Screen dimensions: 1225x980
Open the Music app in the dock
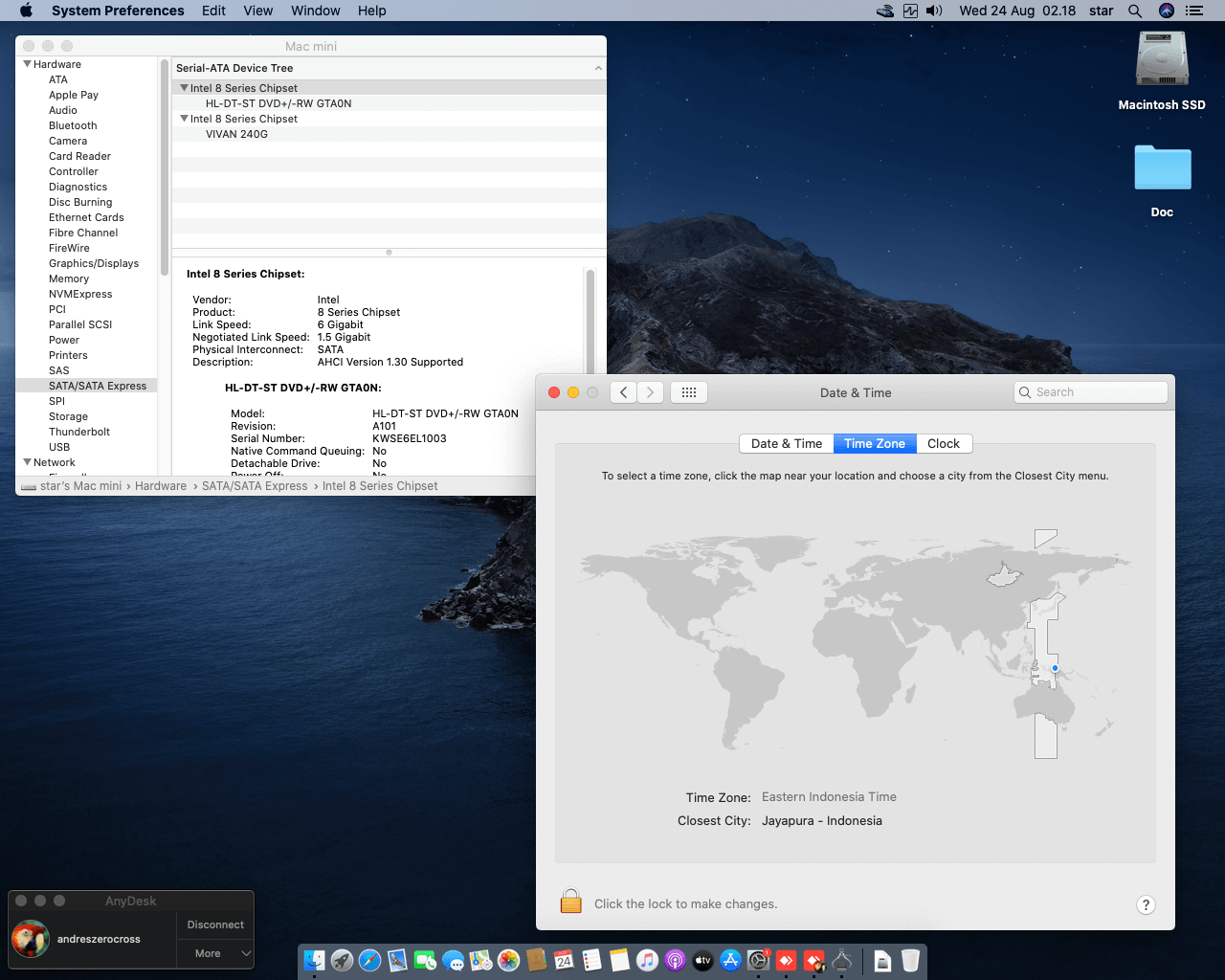648,960
